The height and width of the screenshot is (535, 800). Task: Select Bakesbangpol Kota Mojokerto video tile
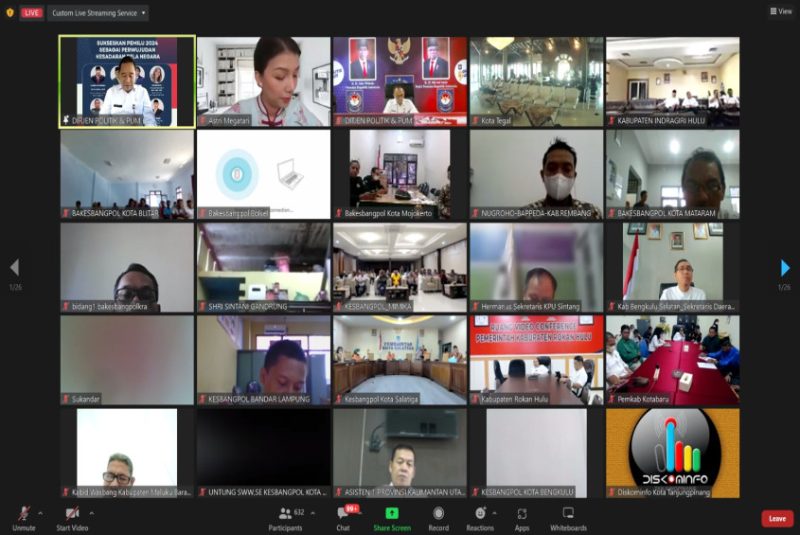point(400,174)
